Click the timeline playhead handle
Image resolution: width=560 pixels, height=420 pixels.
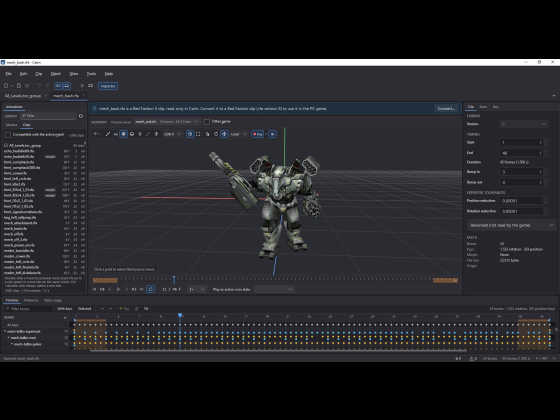coord(180,315)
